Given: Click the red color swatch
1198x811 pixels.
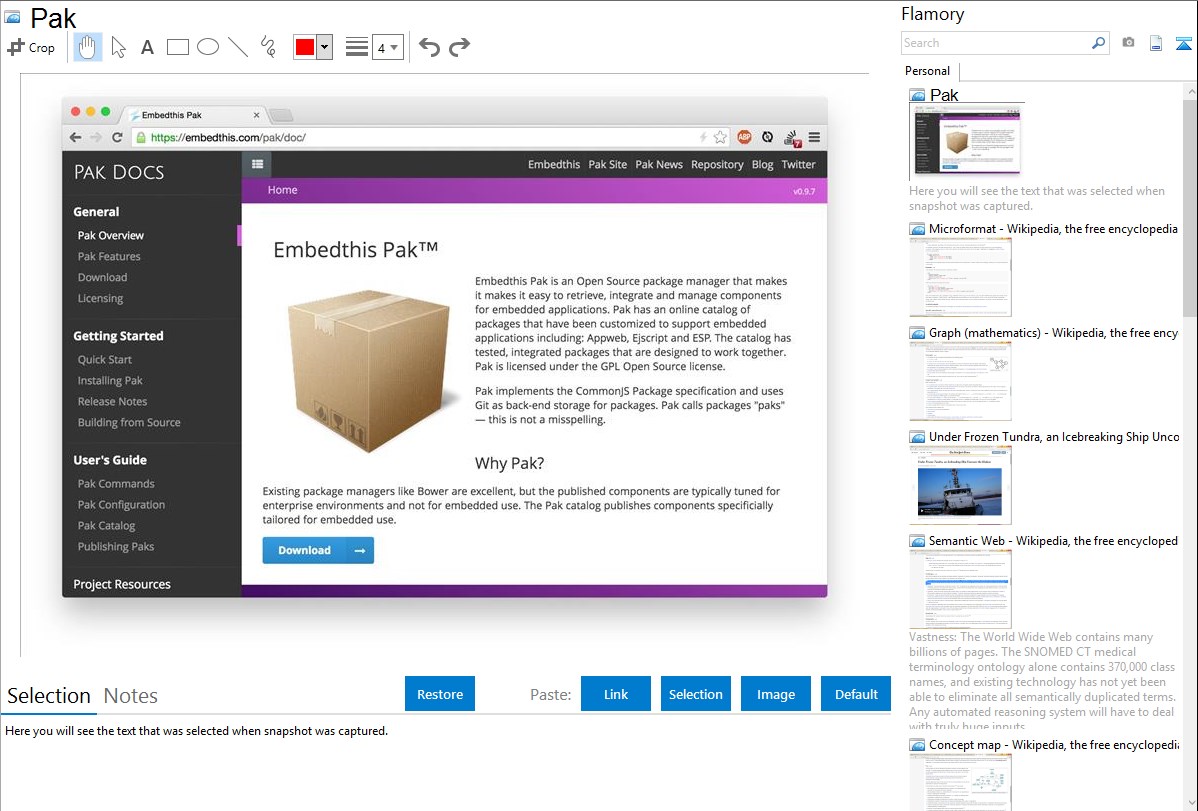Looking at the screenshot, I should pos(305,47).
